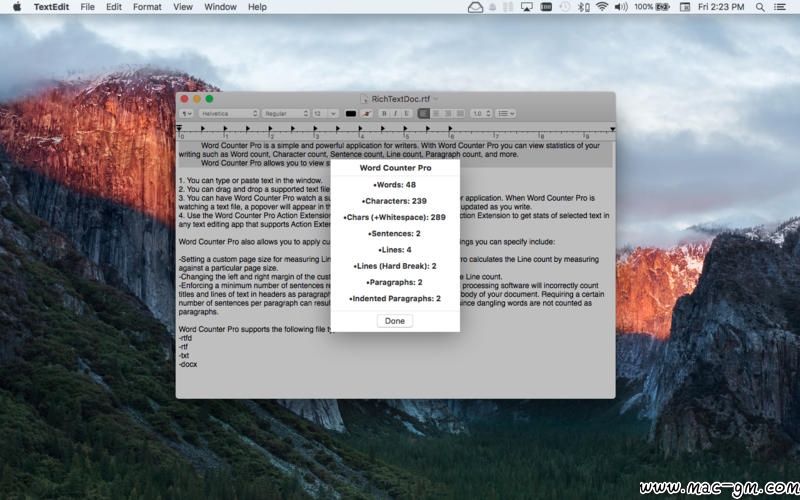Click the Done button
The height and width of the screenshot is (500, 800).
point(395,320)
